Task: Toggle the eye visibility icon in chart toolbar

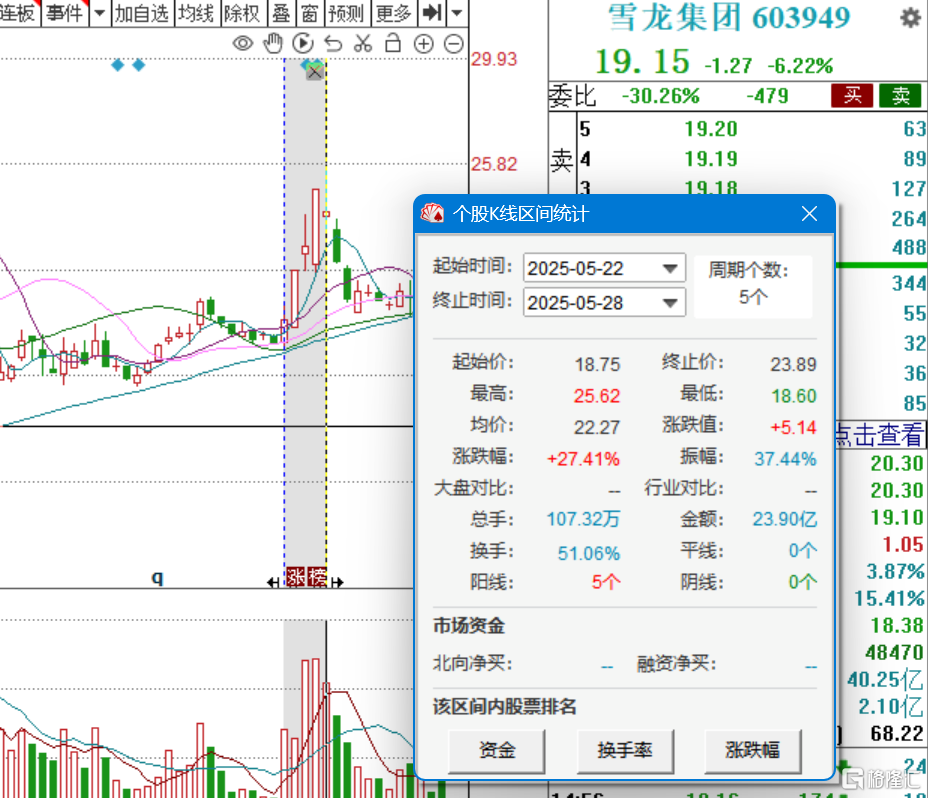Action: coord(243,44)
